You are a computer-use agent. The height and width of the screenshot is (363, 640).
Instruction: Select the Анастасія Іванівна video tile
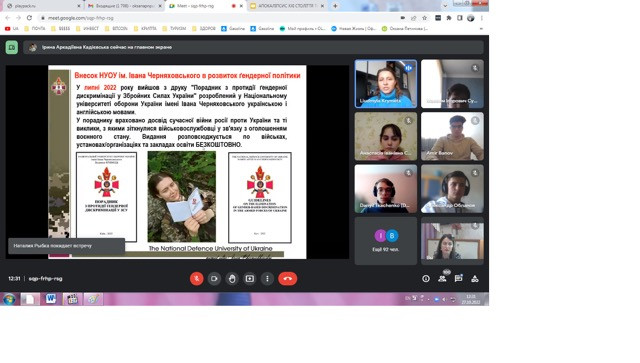[x=386, y=136]
